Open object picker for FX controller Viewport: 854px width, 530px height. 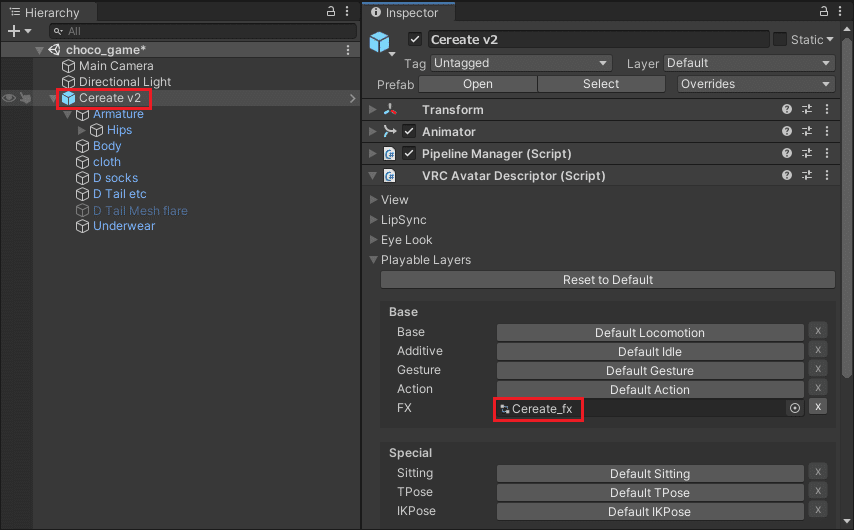pos(795,409)
